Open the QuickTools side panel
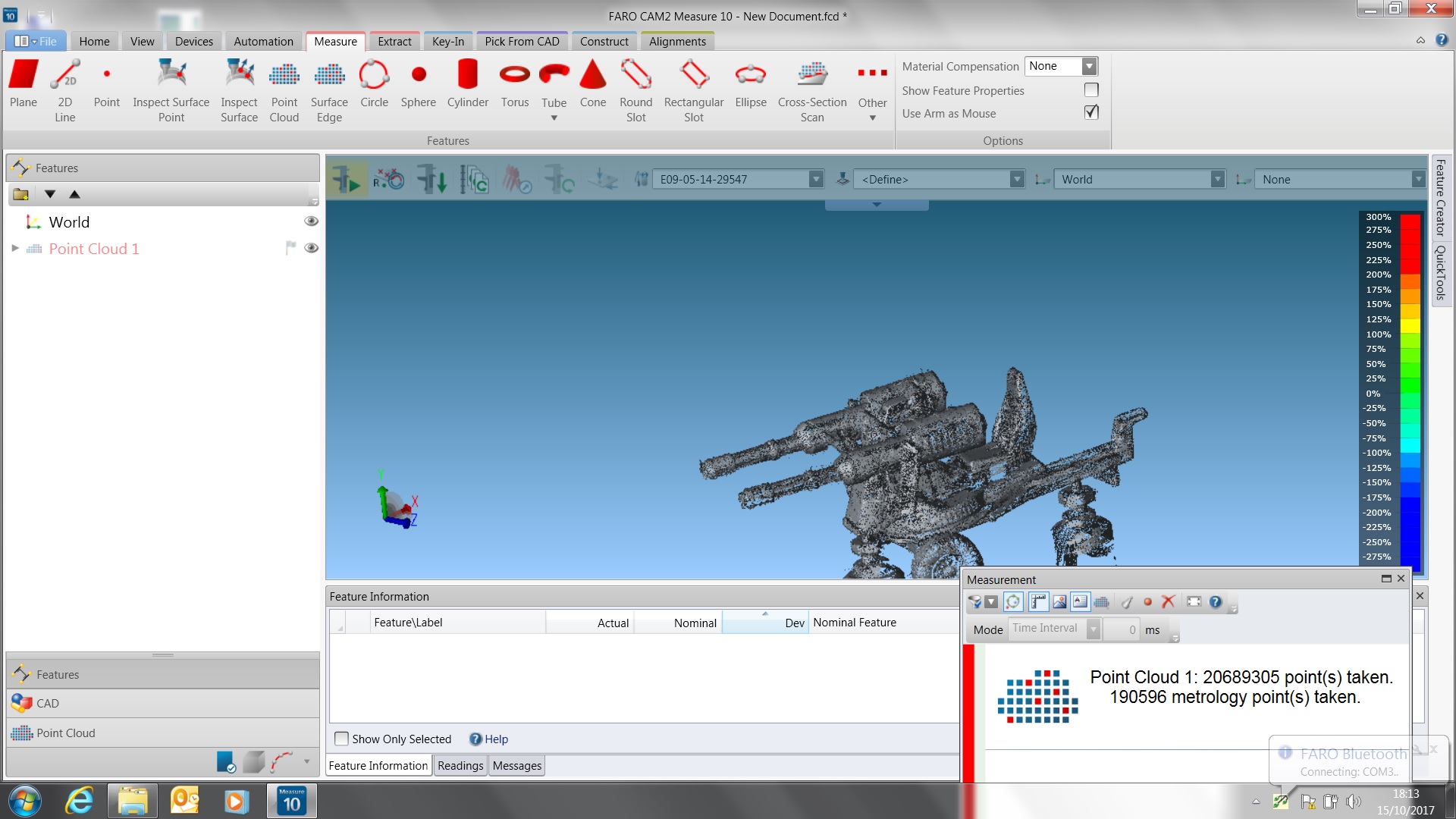Viewport: 1456px width, 819px height. (1441, 273)
